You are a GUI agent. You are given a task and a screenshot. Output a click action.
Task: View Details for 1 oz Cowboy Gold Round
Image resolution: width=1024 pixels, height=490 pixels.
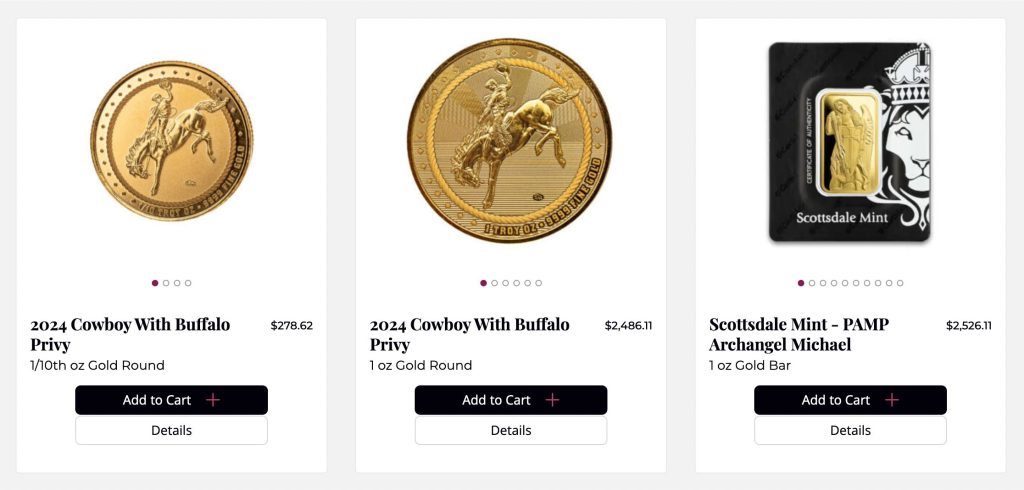pyautogui.click(x=511, y=431)
